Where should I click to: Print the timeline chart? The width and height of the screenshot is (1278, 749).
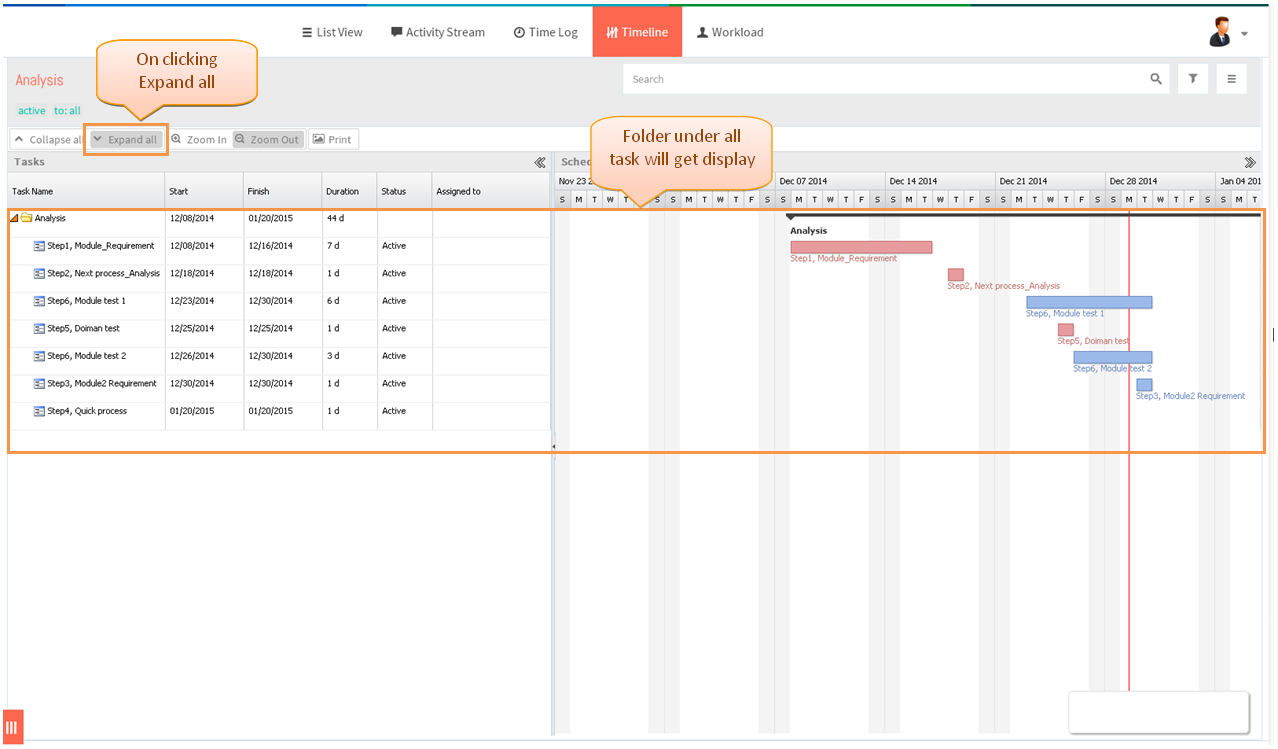tap(332, 140)
